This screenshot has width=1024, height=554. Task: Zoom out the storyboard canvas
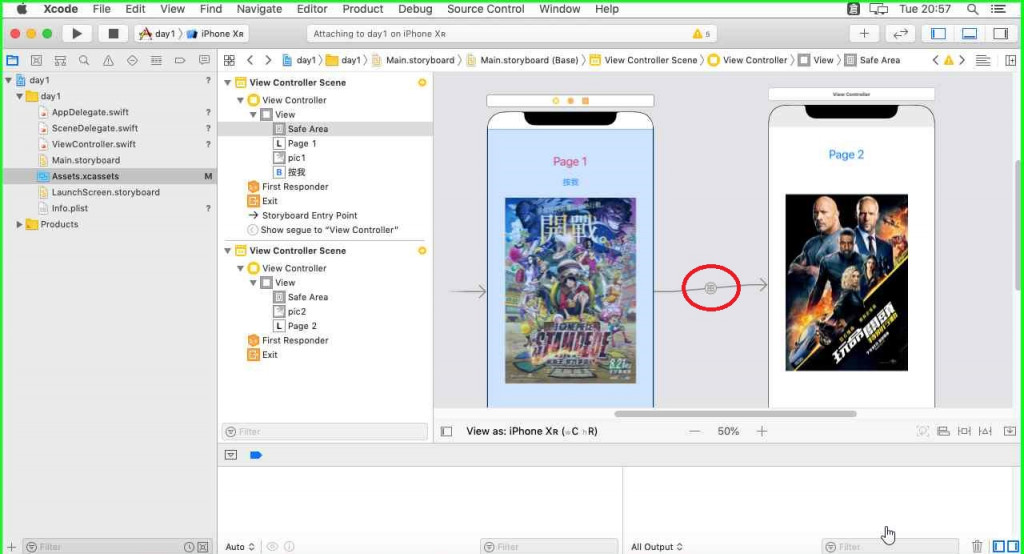[x=694, y=431]
